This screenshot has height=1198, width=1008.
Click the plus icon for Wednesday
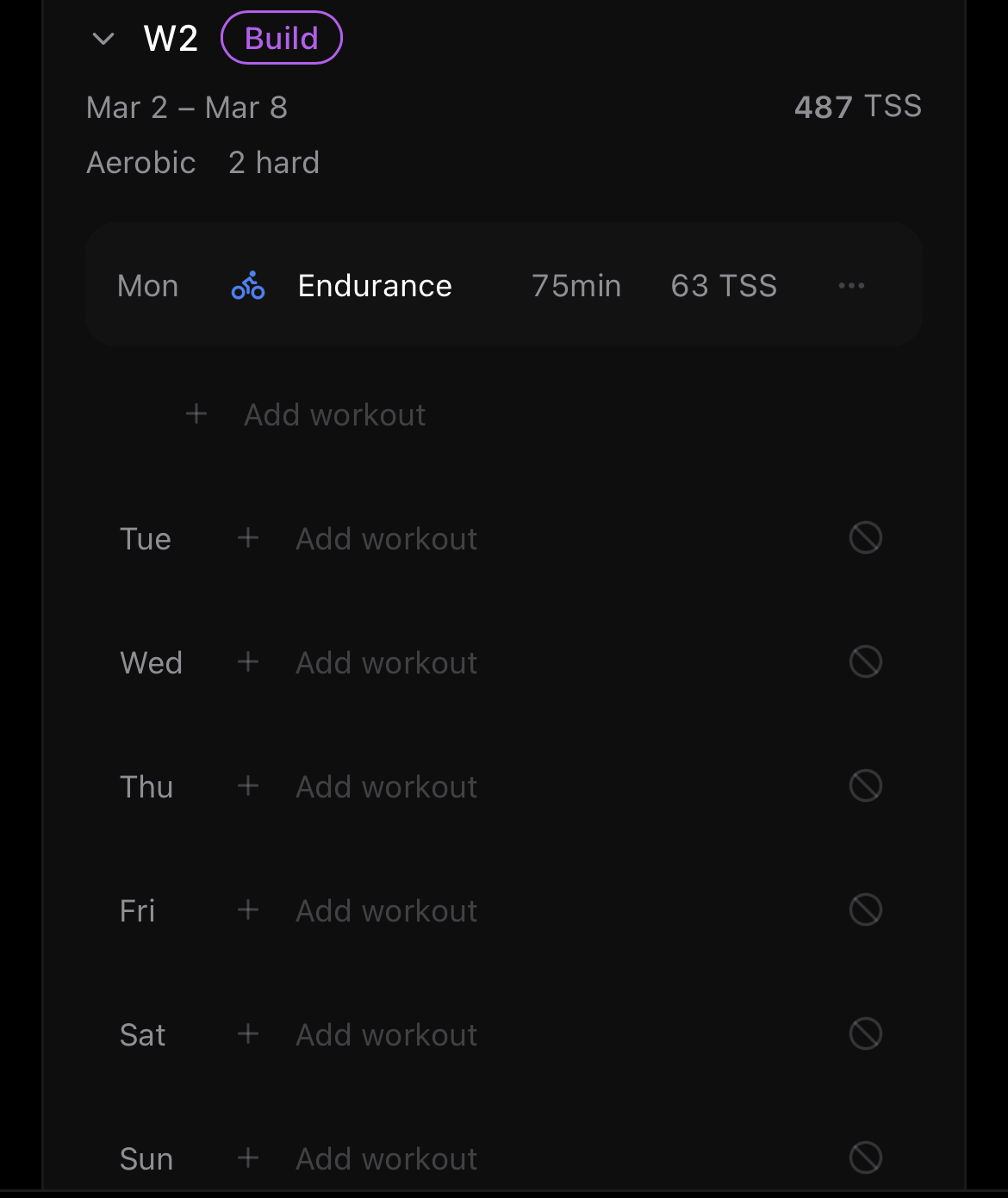pos(248,662)
